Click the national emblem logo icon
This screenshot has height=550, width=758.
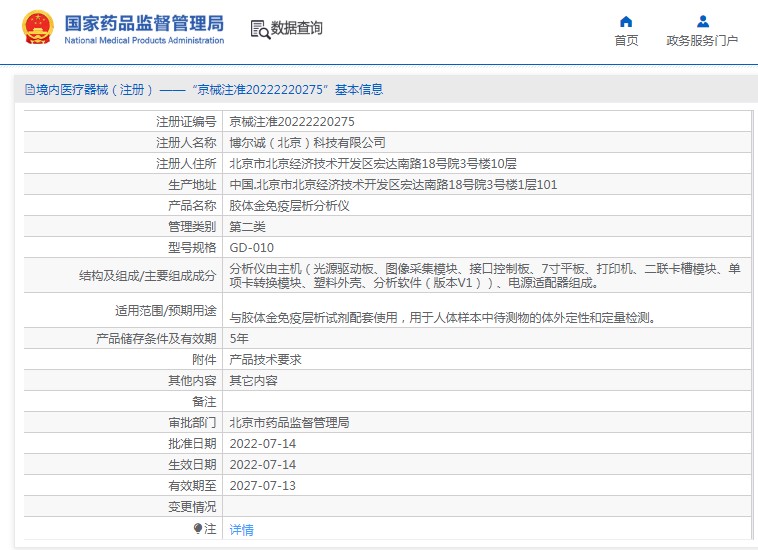(x=38, y=28)
